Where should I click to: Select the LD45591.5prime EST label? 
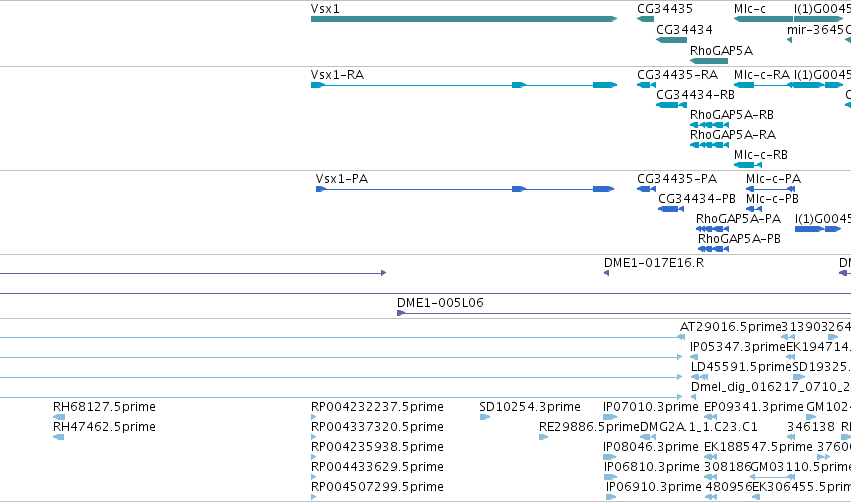point(741,367)
